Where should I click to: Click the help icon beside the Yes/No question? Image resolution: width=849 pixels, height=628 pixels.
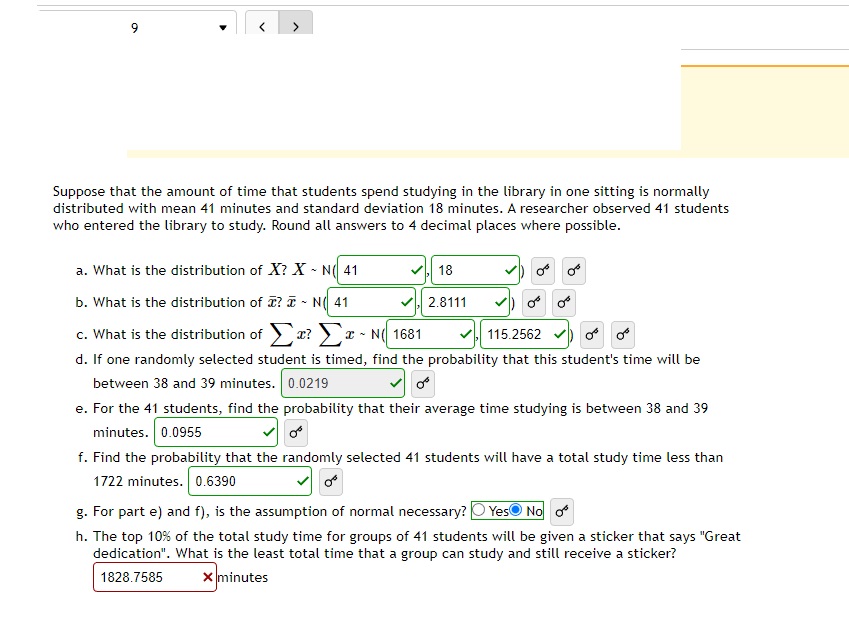(x=561, y=511)
